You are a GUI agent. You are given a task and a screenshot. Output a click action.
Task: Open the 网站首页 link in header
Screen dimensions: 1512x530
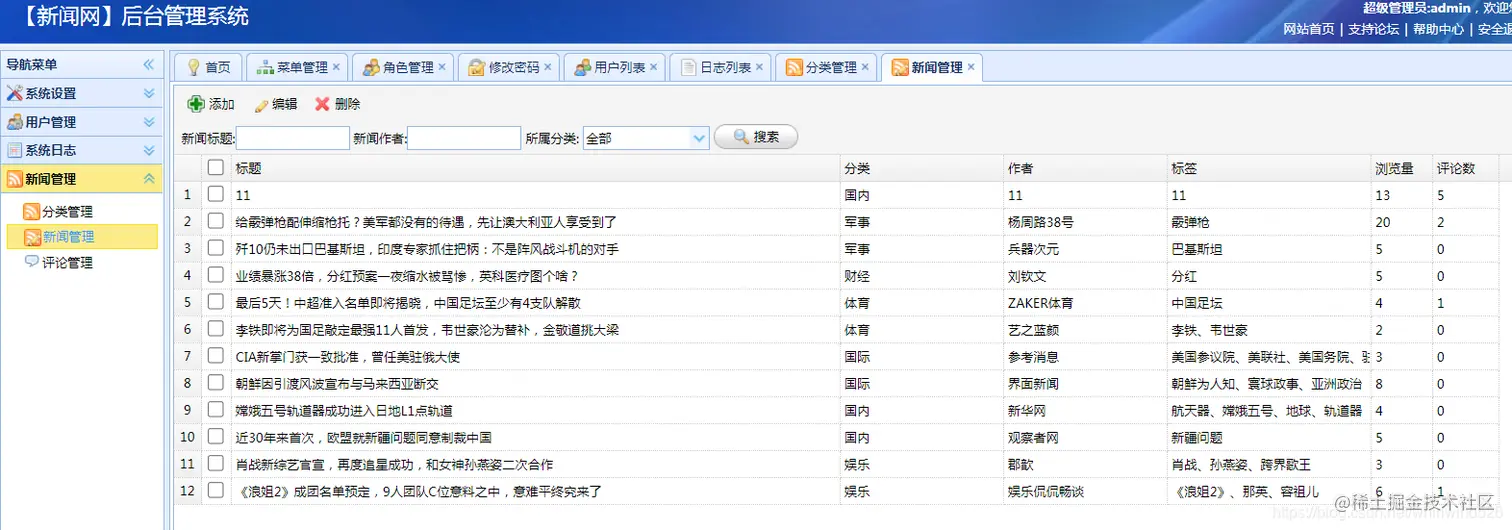pos(1309,29)
